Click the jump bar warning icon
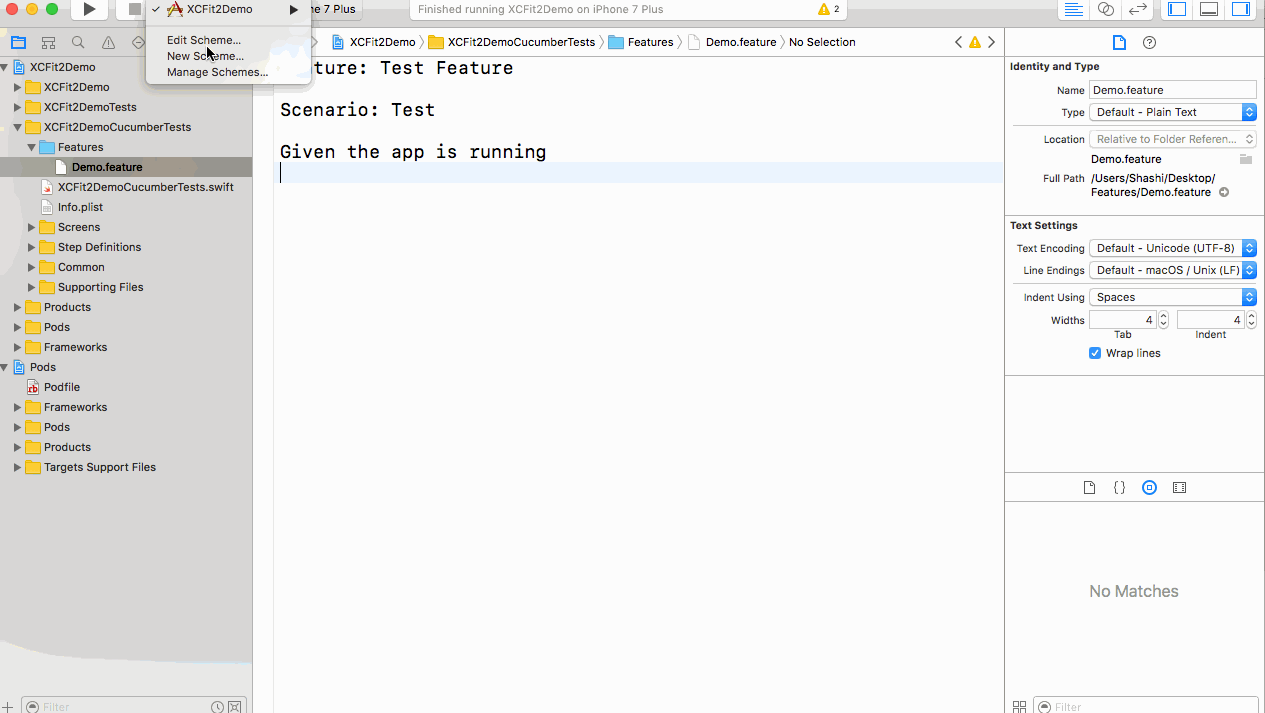The height and width of the screenshot is (713, 1265). pyautogui.click(x=975, y=42)
